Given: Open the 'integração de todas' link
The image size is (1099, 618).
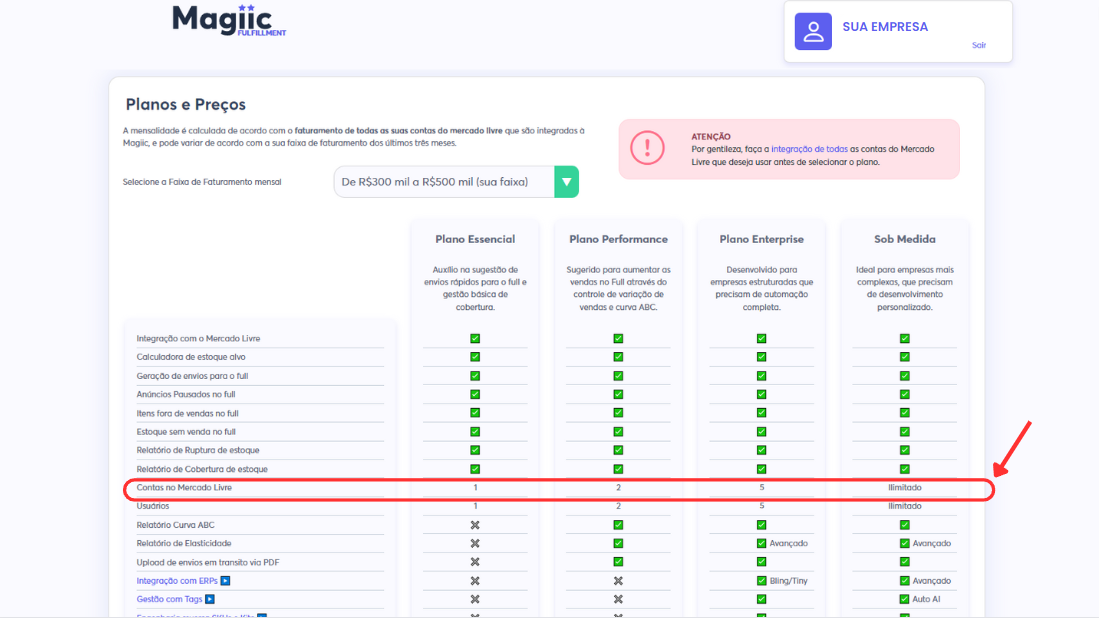Looking at the screenshot, I should tap(809, 149).
